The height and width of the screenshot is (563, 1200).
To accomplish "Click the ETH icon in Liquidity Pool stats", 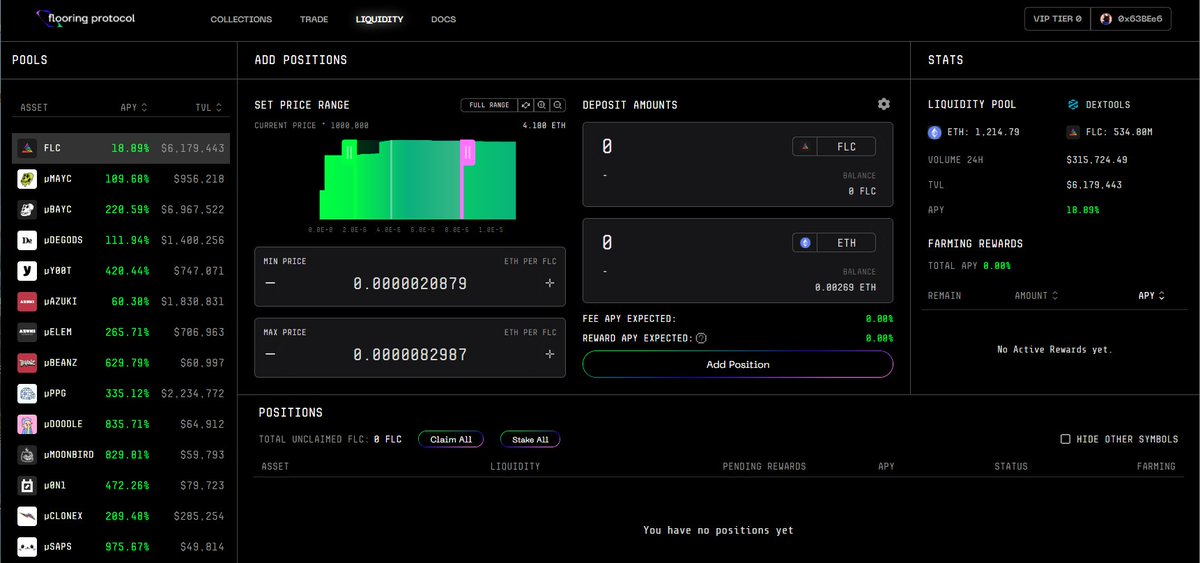I will coord(935,132).
